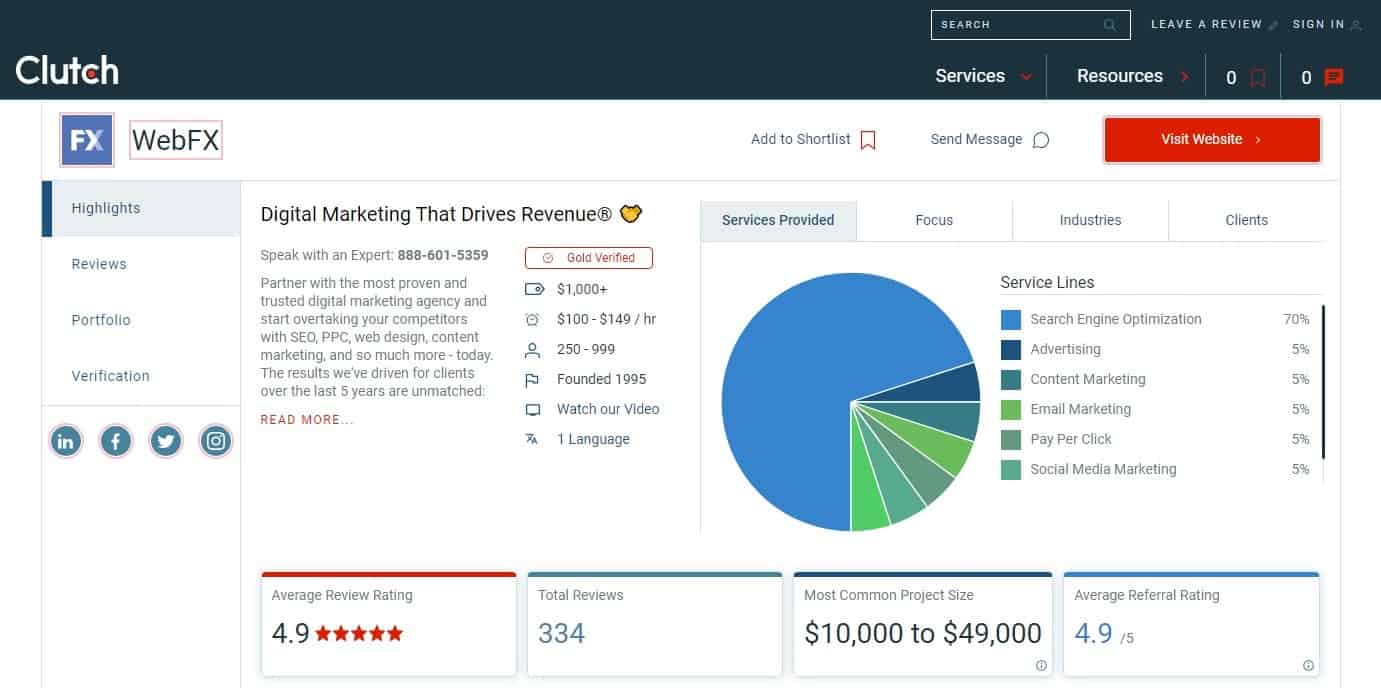The width and height of the screenshot is (1381, 688).
Task: Click the hourly rate clock icon
Action: tap(533, 319)
